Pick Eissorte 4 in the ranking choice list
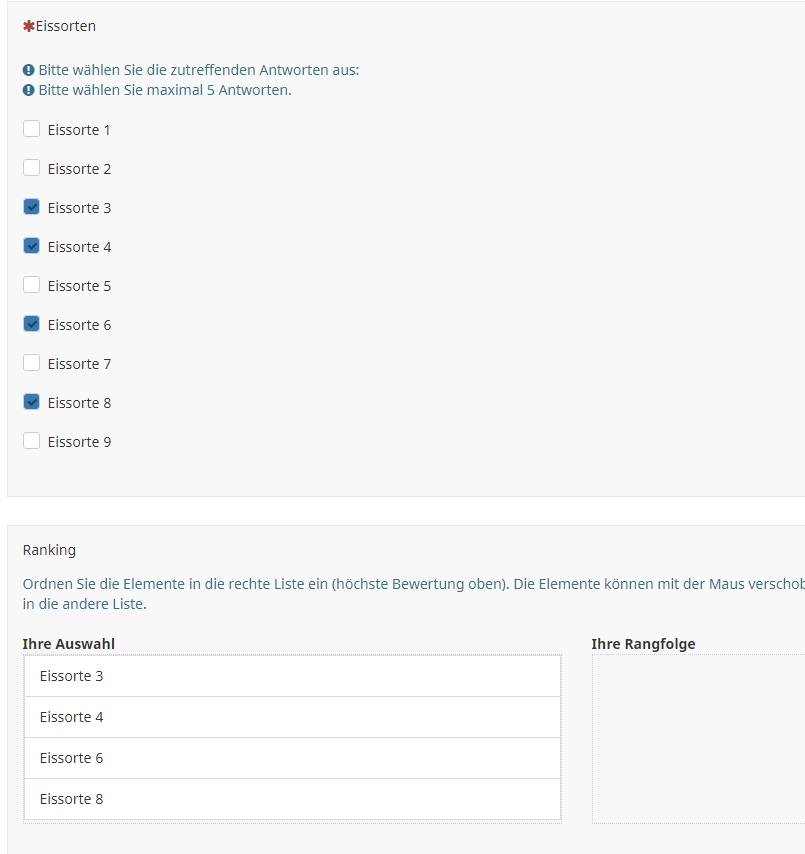Image resolution: width=805 pixels, height=854 pixels. [291, 717]
